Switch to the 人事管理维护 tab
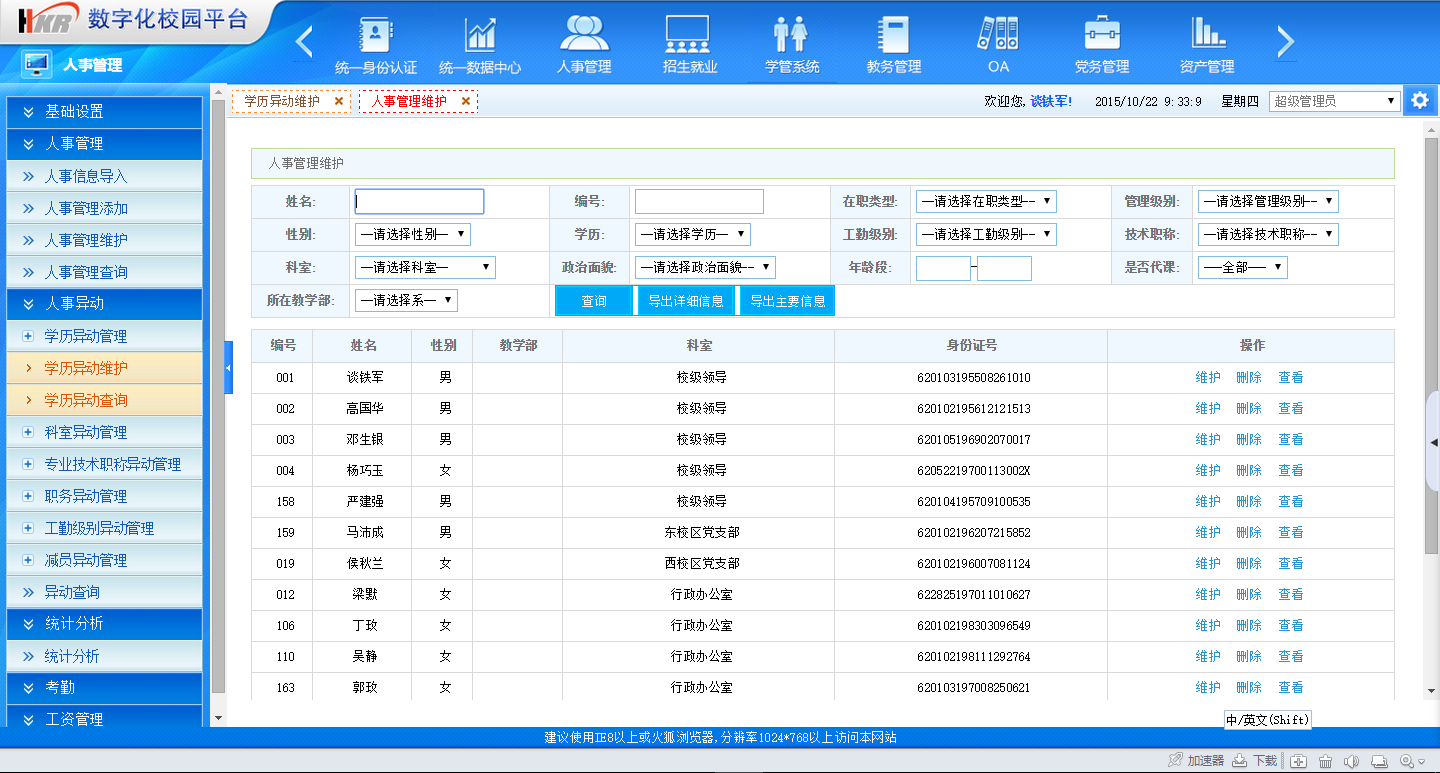The height and width of the screenshot is (773, 1440). click(409, 101)
